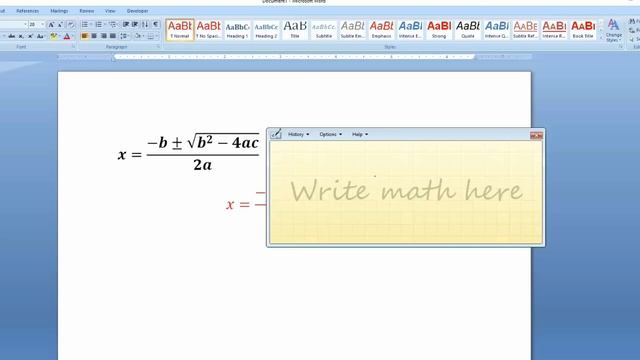The image size is (640, 360).
Task: Click the yellow Write math here area
Action: point(406,192)
